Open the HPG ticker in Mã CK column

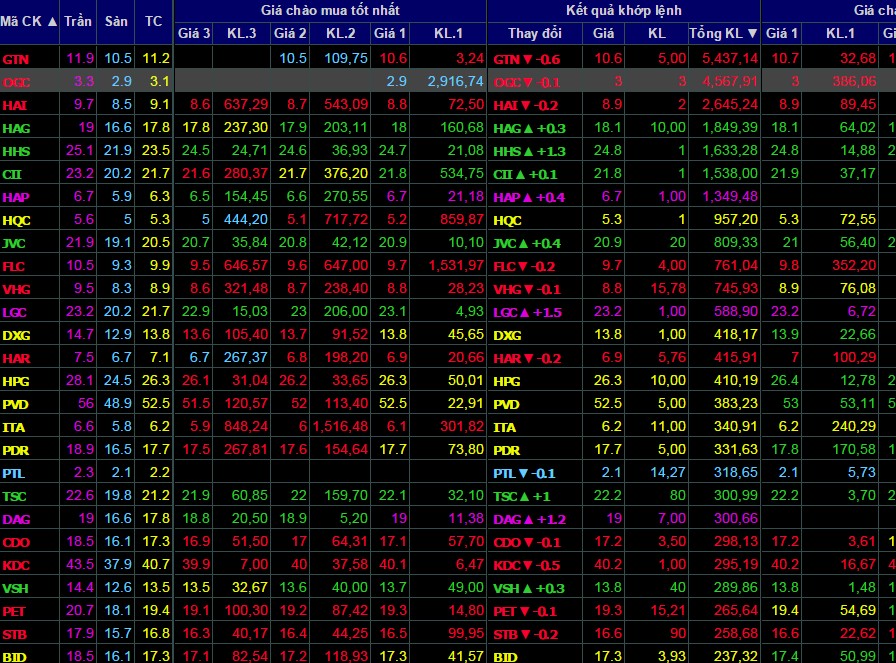[16, 381]
